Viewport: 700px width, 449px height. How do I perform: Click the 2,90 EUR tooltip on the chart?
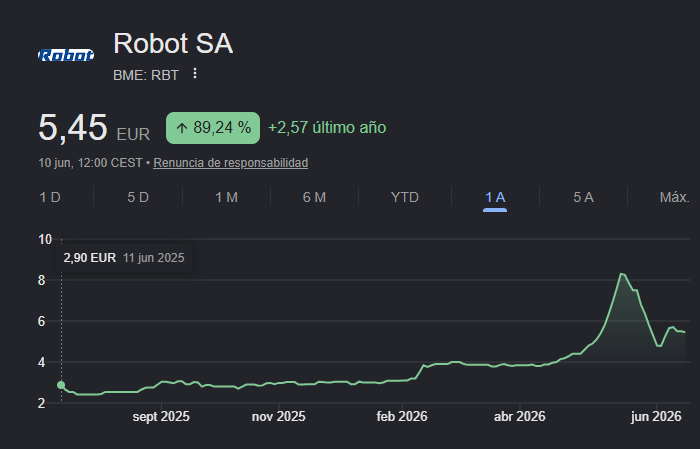[x=124, y=258]
